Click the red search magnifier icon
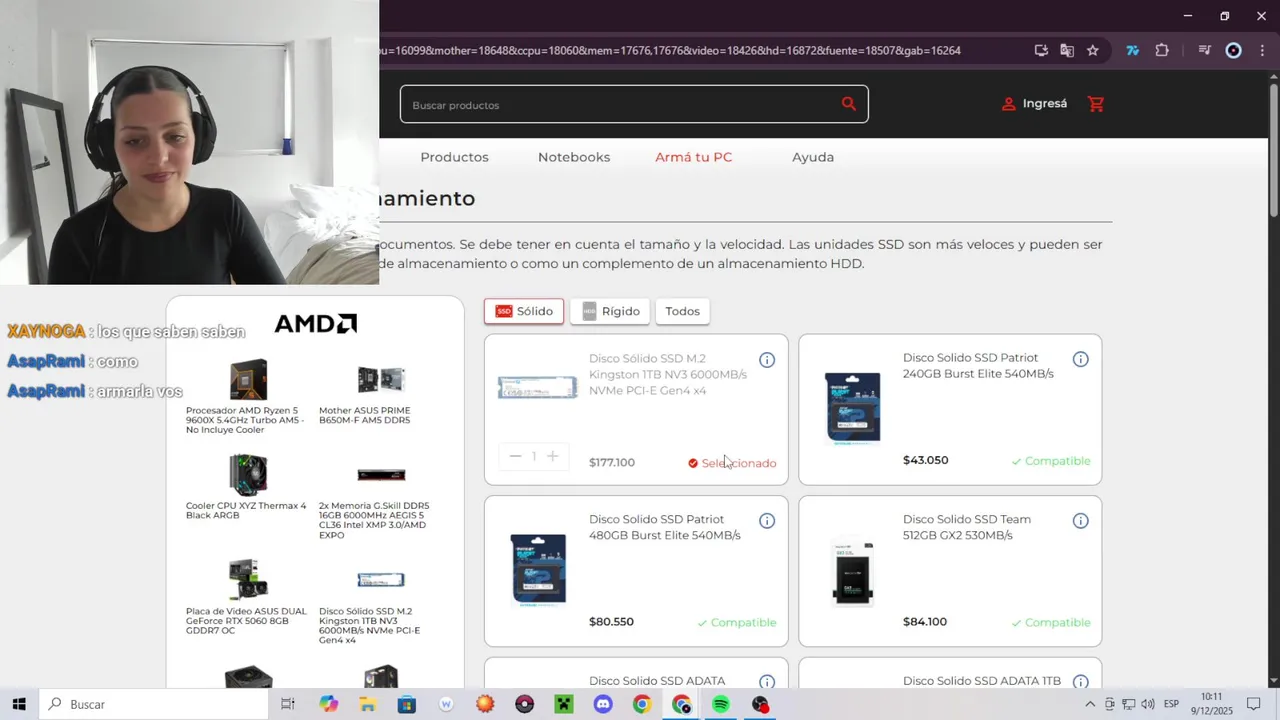1280x720 pixels. [x=849, y=103]
